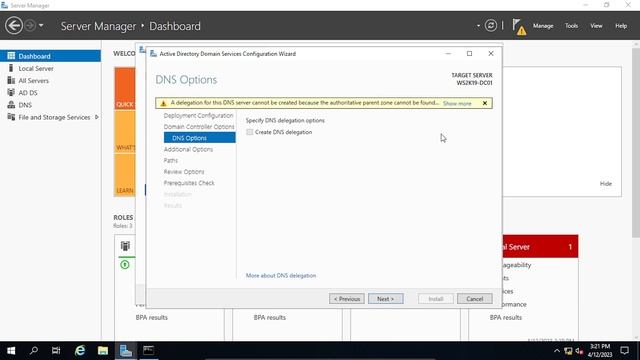
Task: Launch Internet Explorer from taskbar
Action: coord(80,351)
